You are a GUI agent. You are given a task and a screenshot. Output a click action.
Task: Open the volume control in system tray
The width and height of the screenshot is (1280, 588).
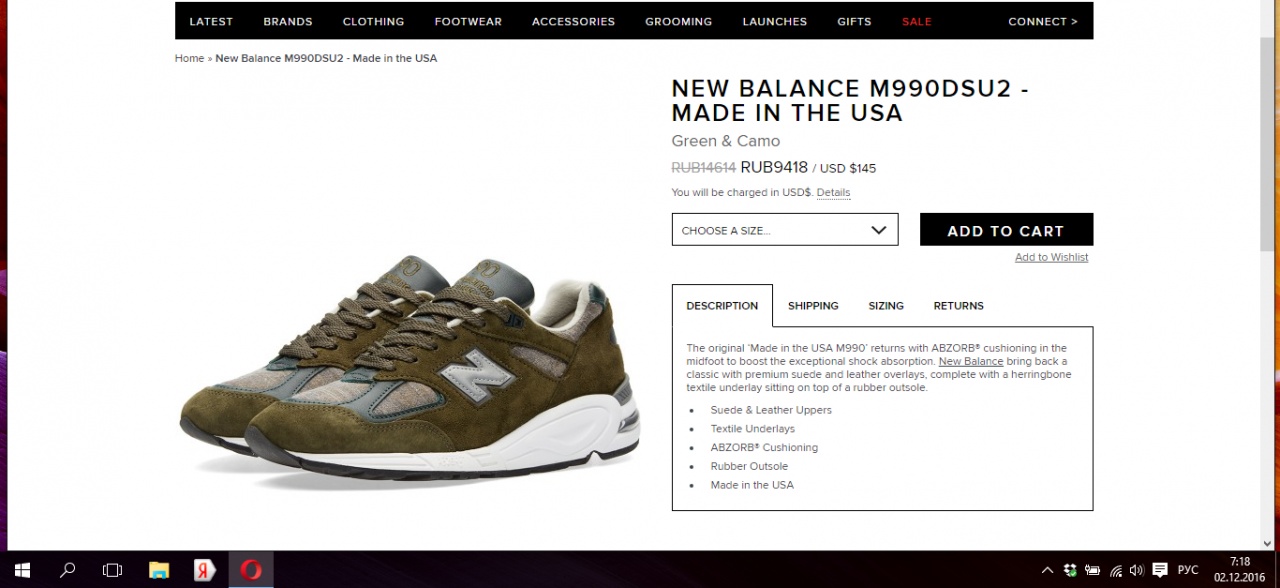click(1136, 570)
